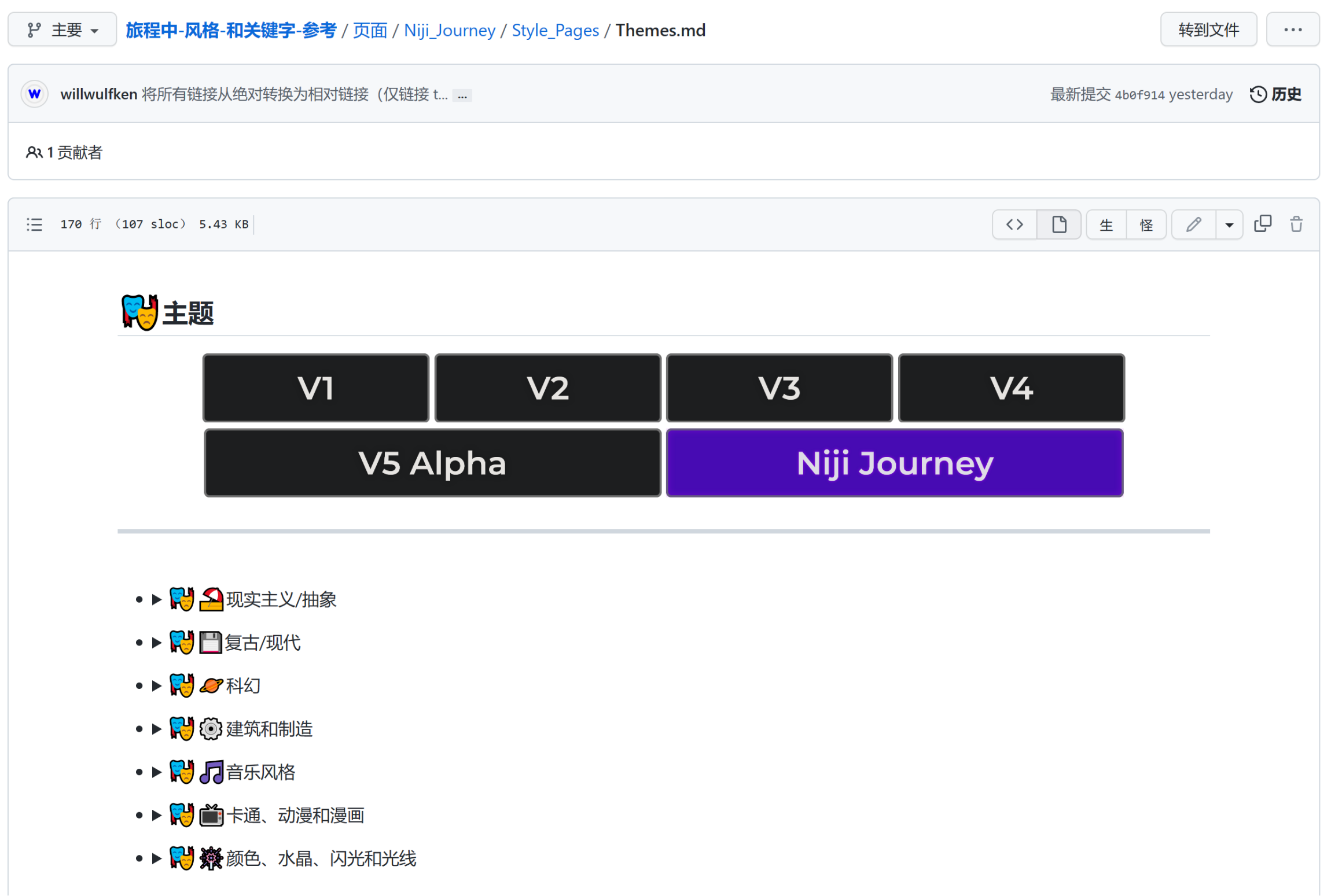Expand the 卡通、动漫和漫画 section
The height and width of the screenshot is (896, 1331).
(156, 816)
